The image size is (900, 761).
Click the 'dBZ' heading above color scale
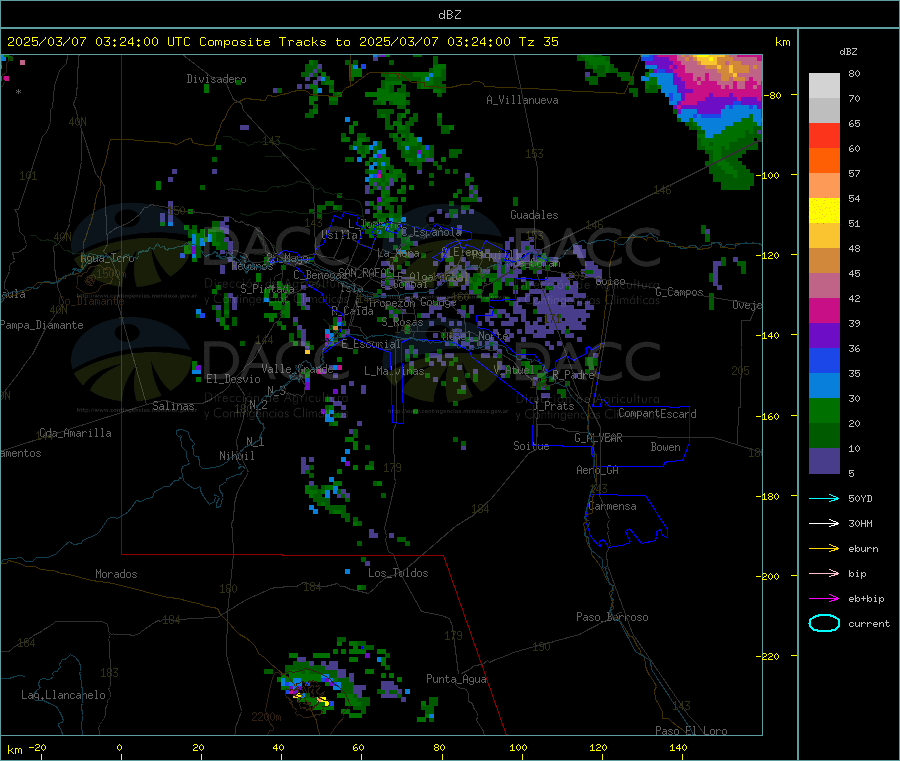(x=848, y=52)
